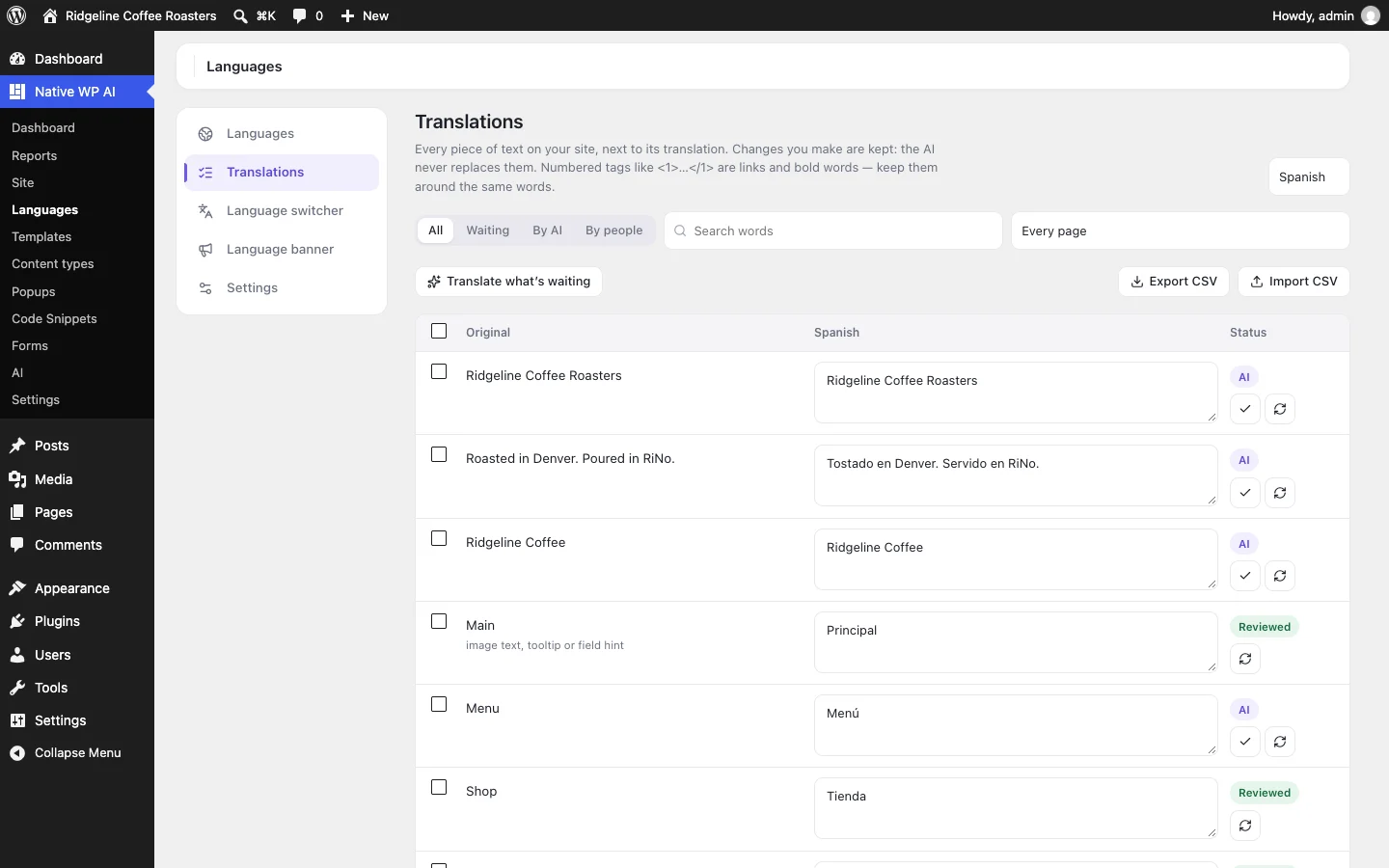Retranslate the Menu row
Screen dimensions: 1389x868
point(1280,742)
